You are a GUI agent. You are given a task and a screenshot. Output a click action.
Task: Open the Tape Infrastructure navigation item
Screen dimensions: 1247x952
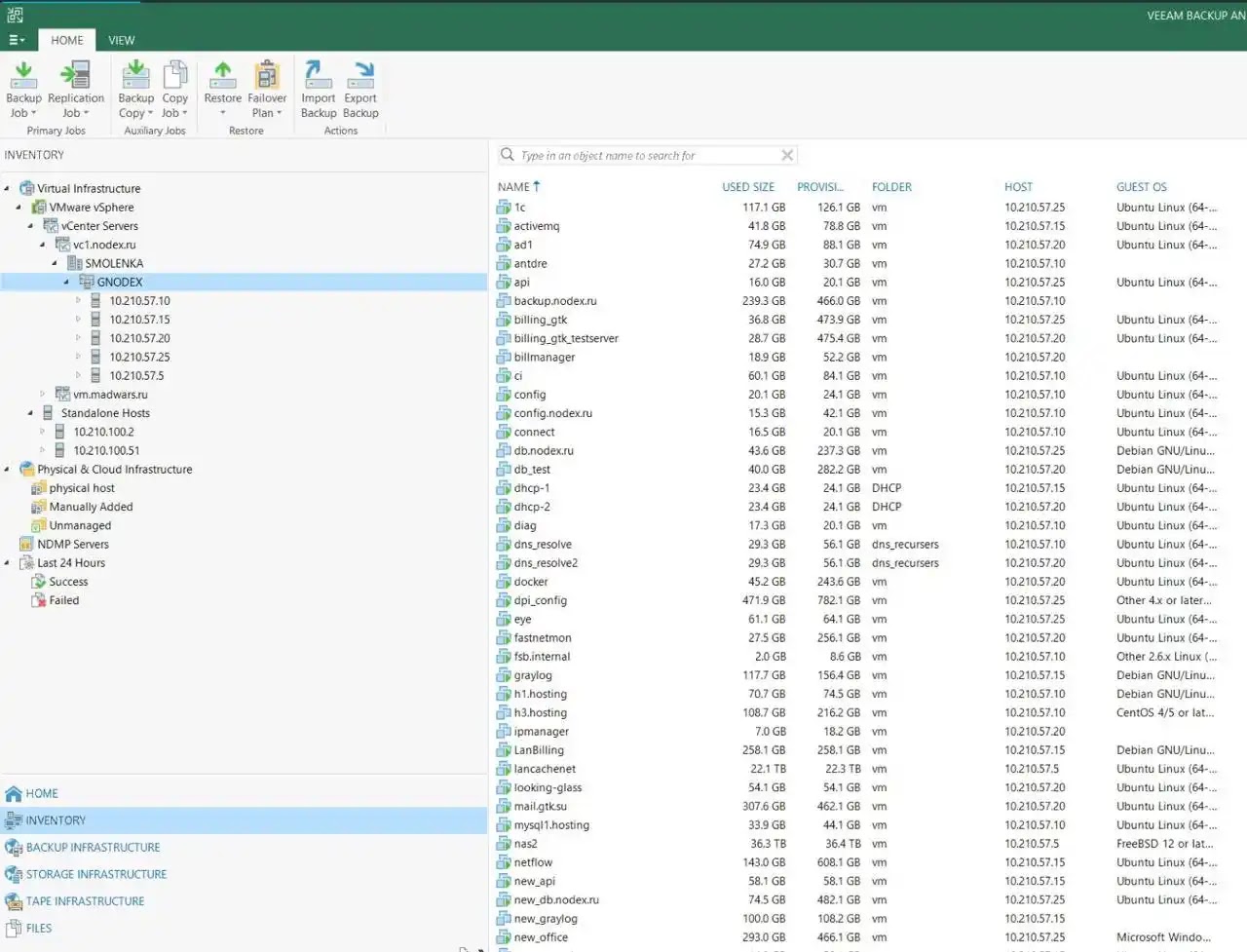click(85, 901)
